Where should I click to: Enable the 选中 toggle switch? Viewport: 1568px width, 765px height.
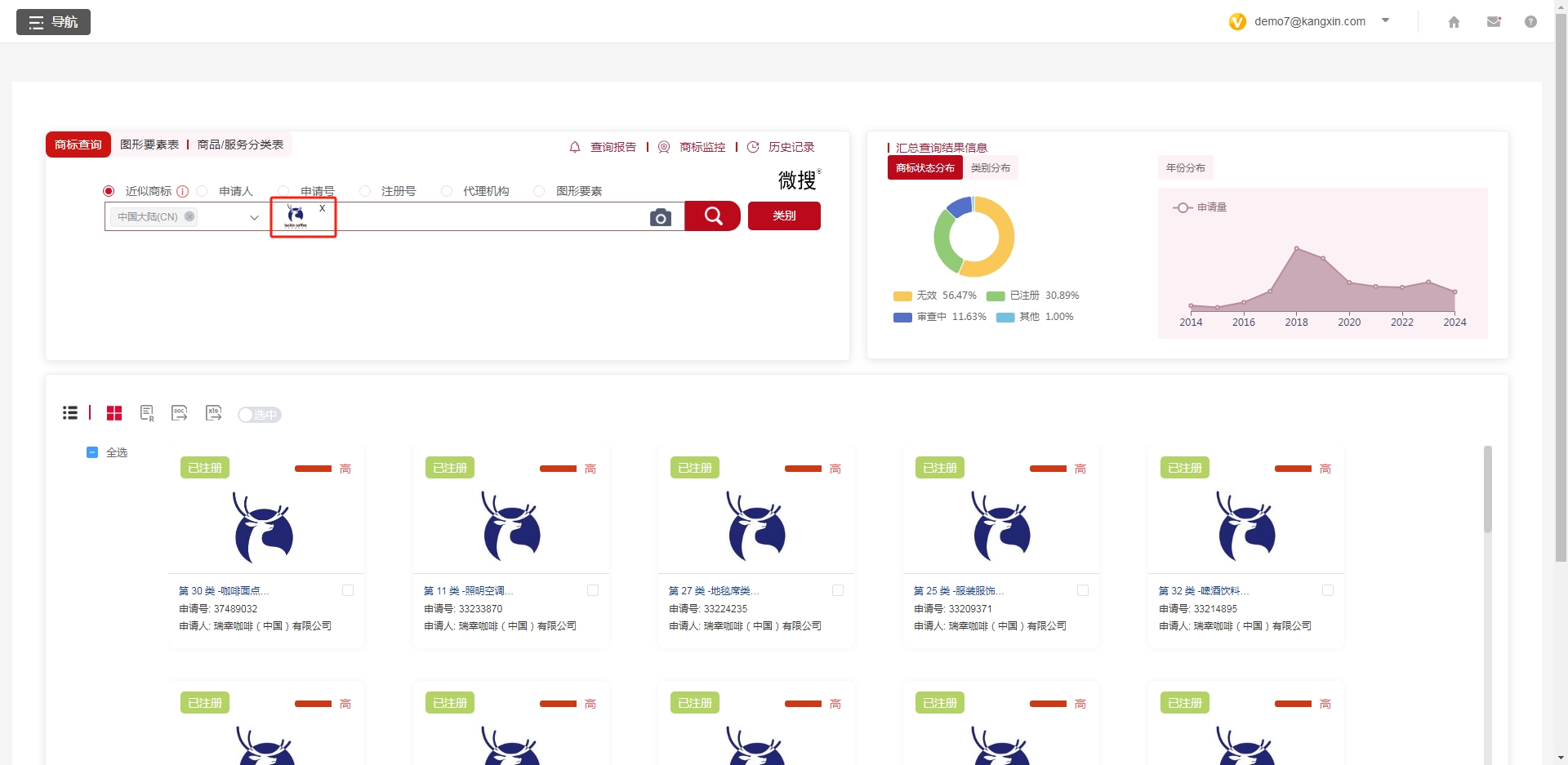pyautogui.click(x=259, y=415)
